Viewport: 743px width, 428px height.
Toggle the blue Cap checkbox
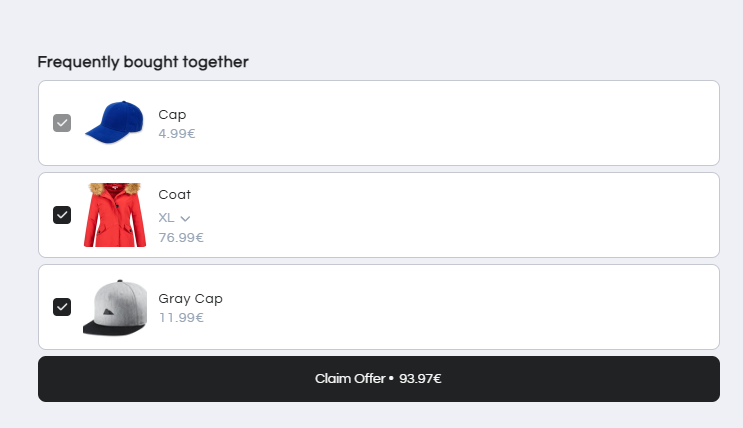point(62,123)
